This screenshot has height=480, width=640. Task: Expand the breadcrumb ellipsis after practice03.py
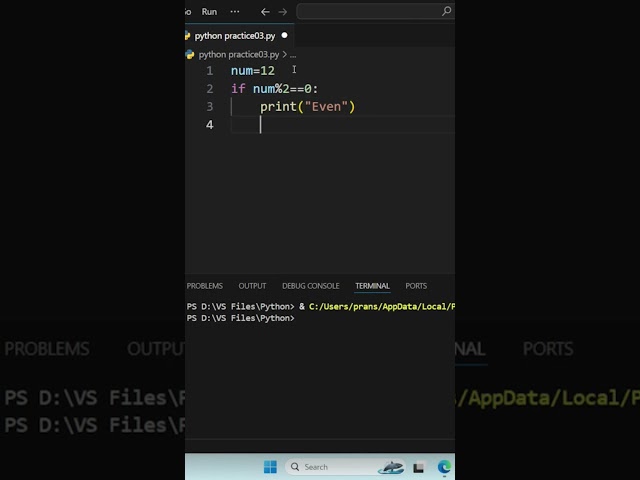pyautogui.click(x=293, y=55)
